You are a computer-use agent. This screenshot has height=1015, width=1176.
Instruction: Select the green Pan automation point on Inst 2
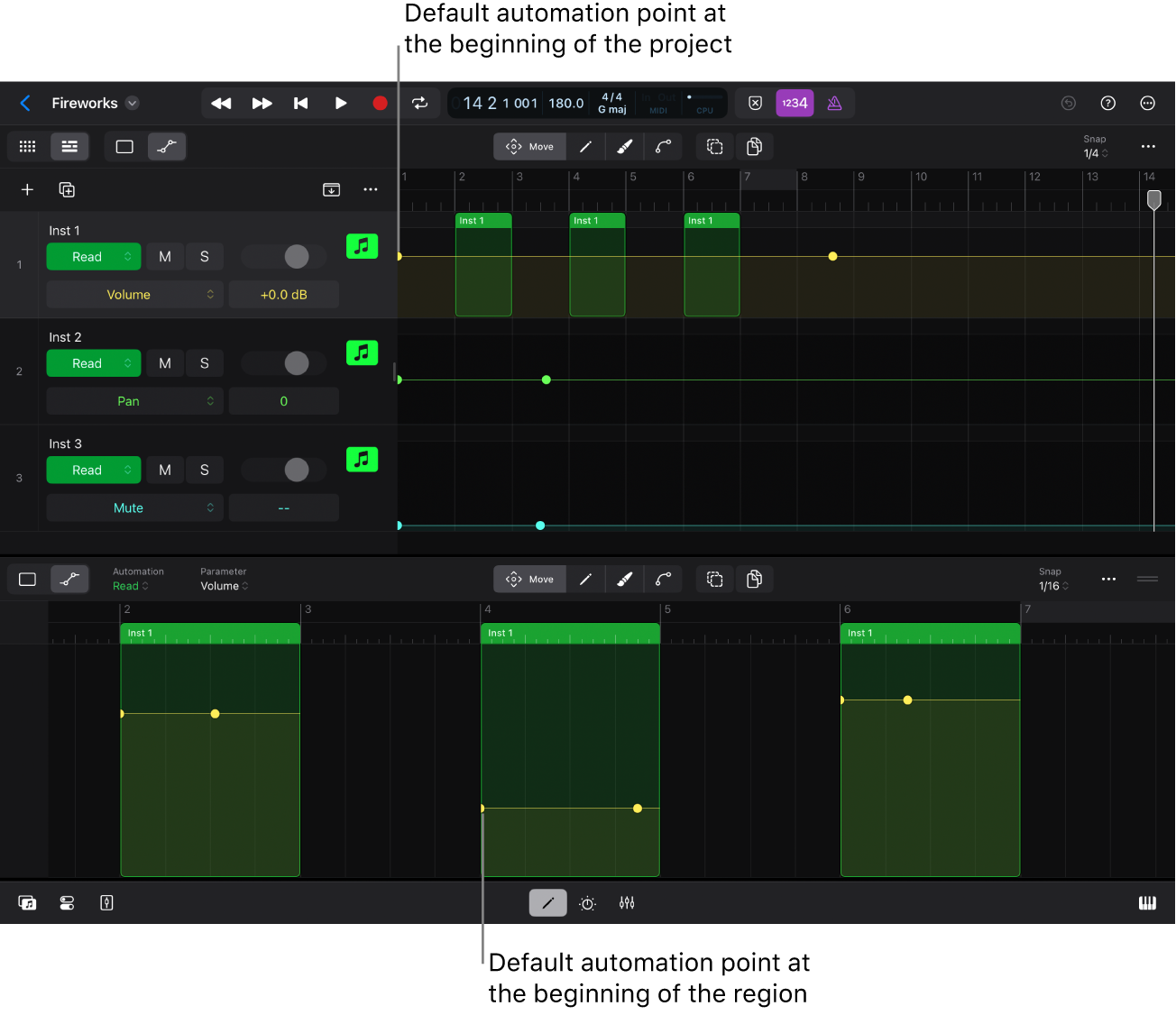coord(546,379)
